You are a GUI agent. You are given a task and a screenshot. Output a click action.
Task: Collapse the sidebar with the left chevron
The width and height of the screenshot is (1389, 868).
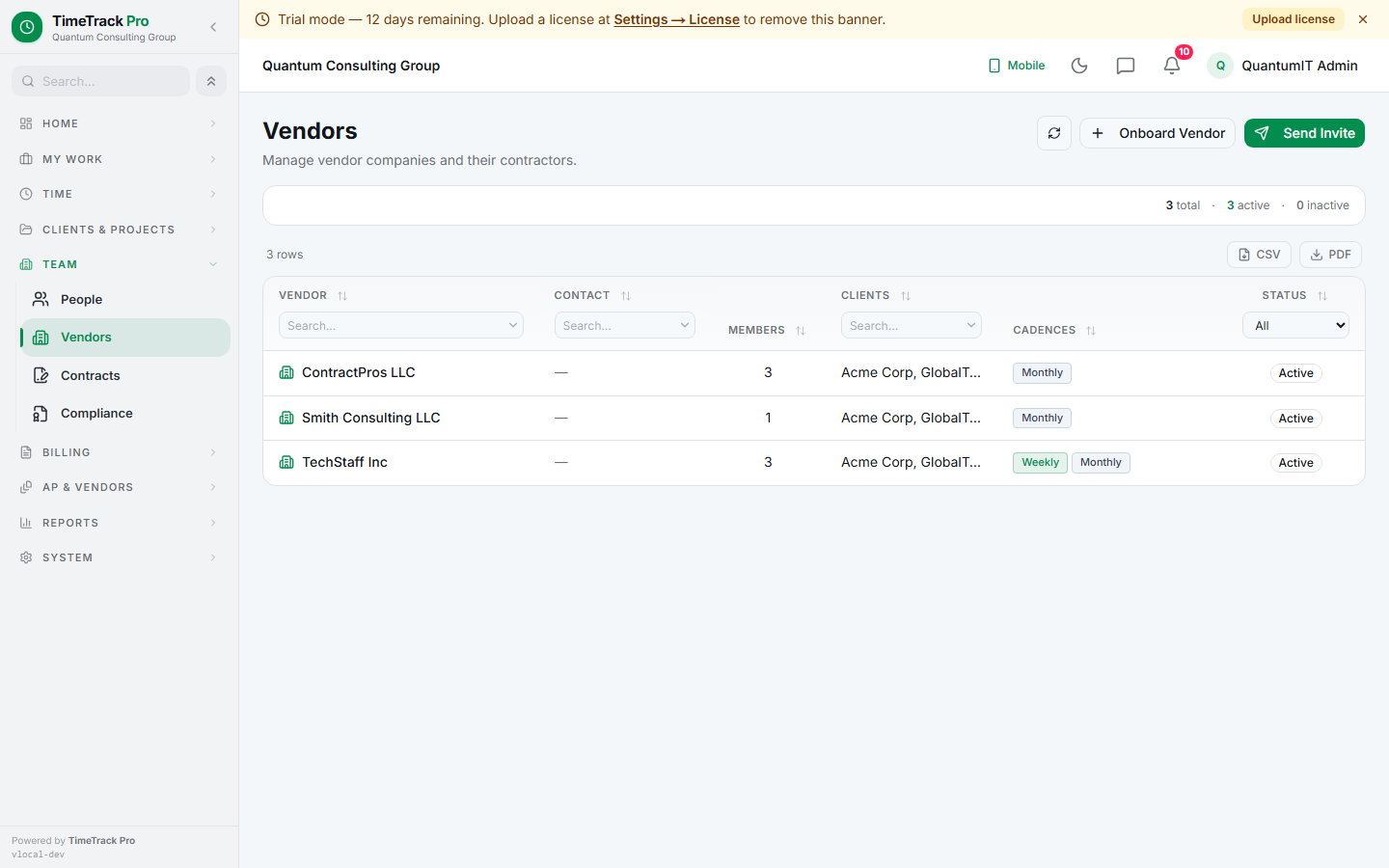pyautogui.click(x=213, y=27)
